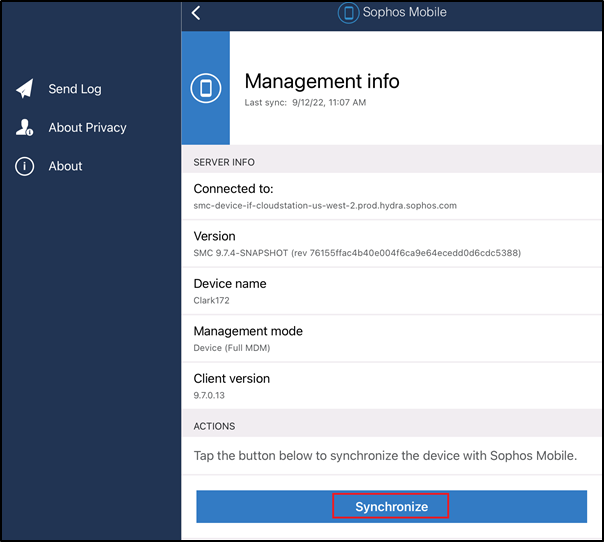
Task: Click the synchronize instruction text
Action: click(x=385, y=456)
